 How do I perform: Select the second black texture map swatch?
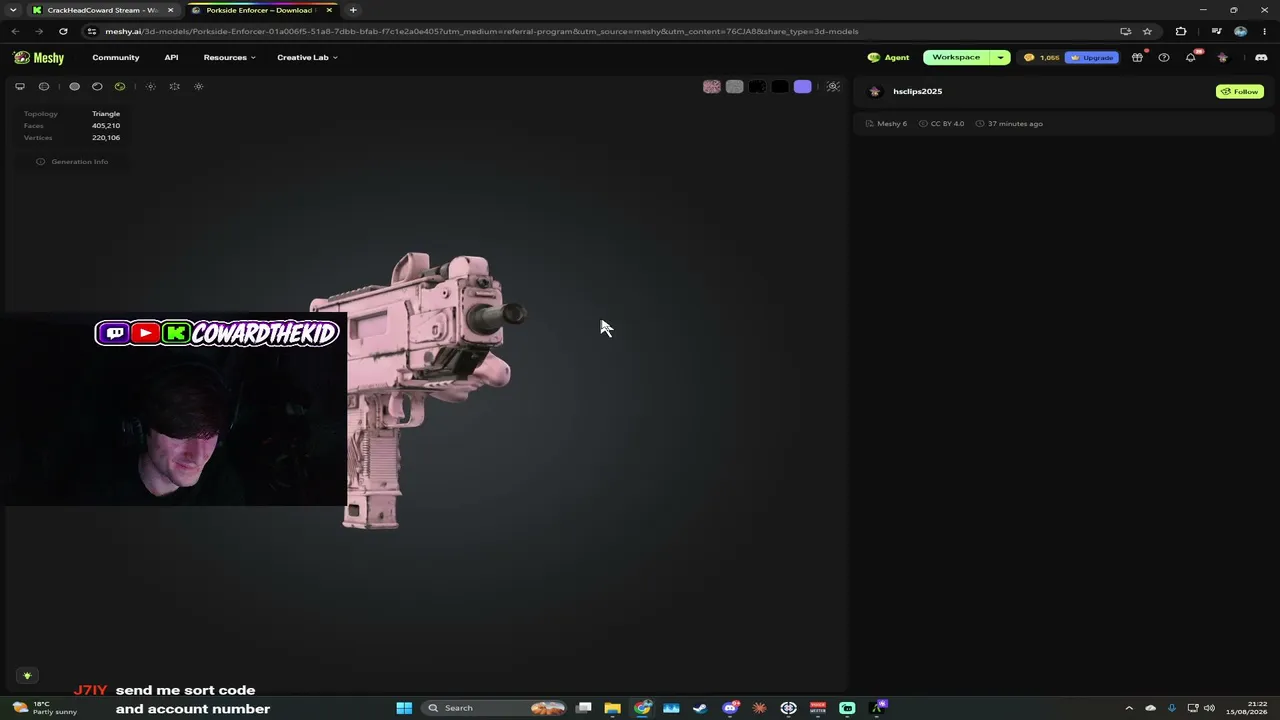tap(780, 87)
